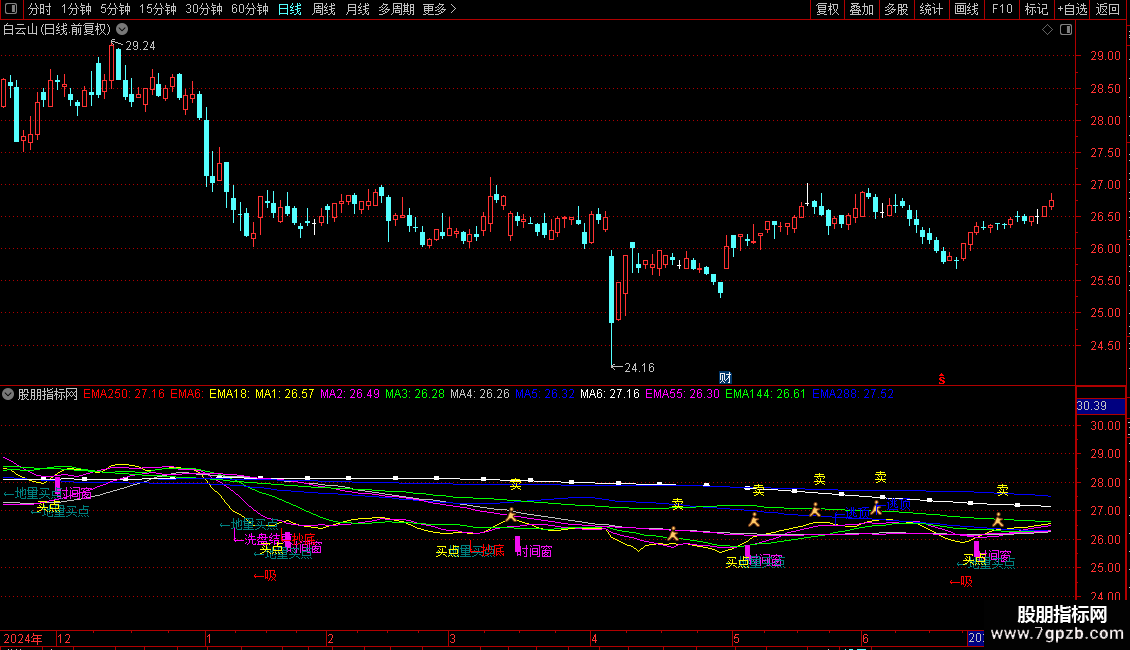Expand the 更多 periods menu
The image size is (1130, 650).
point(439,9)
